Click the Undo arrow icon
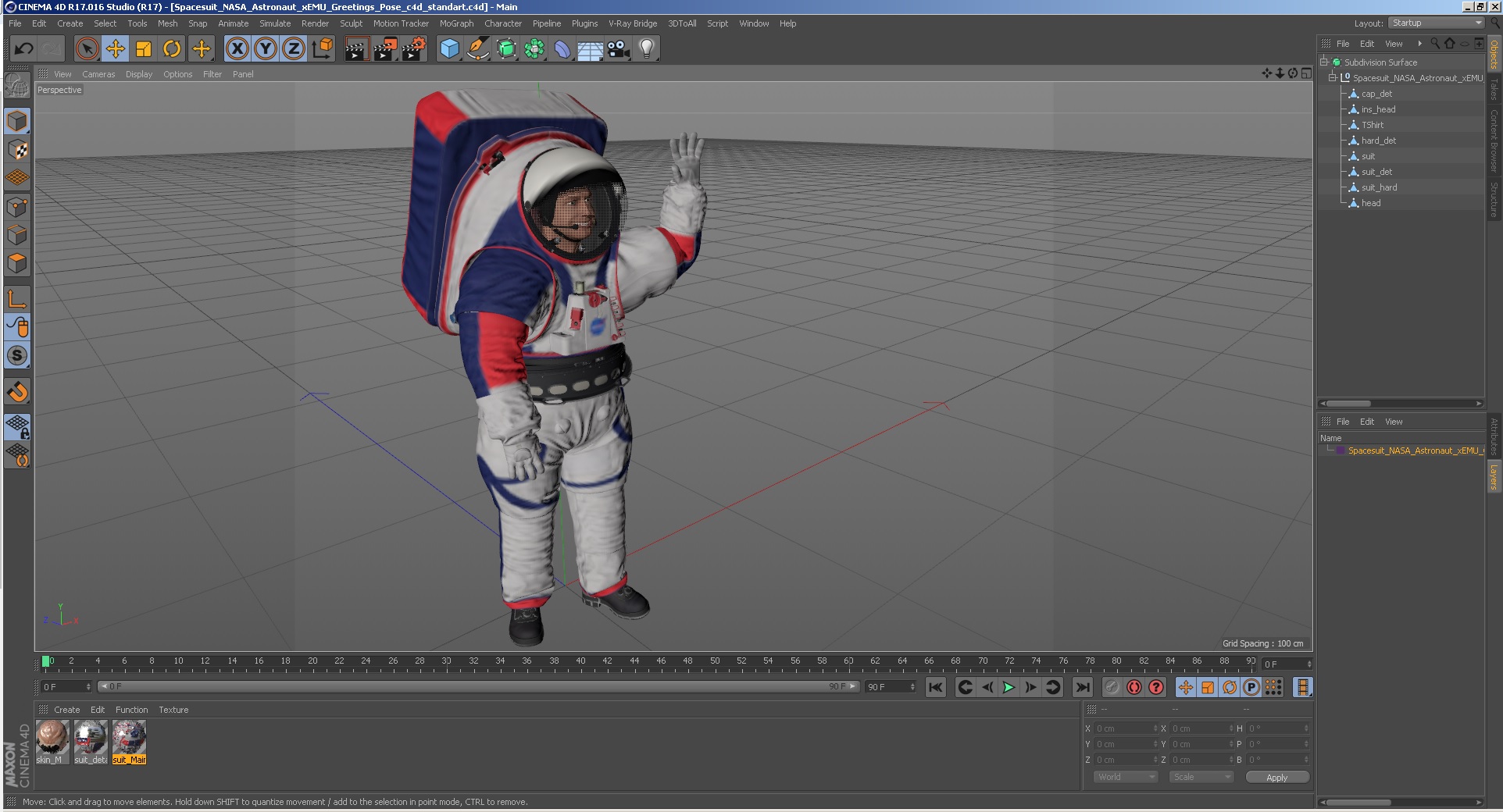Screen dimensions: 1503x812 [23, 49]
